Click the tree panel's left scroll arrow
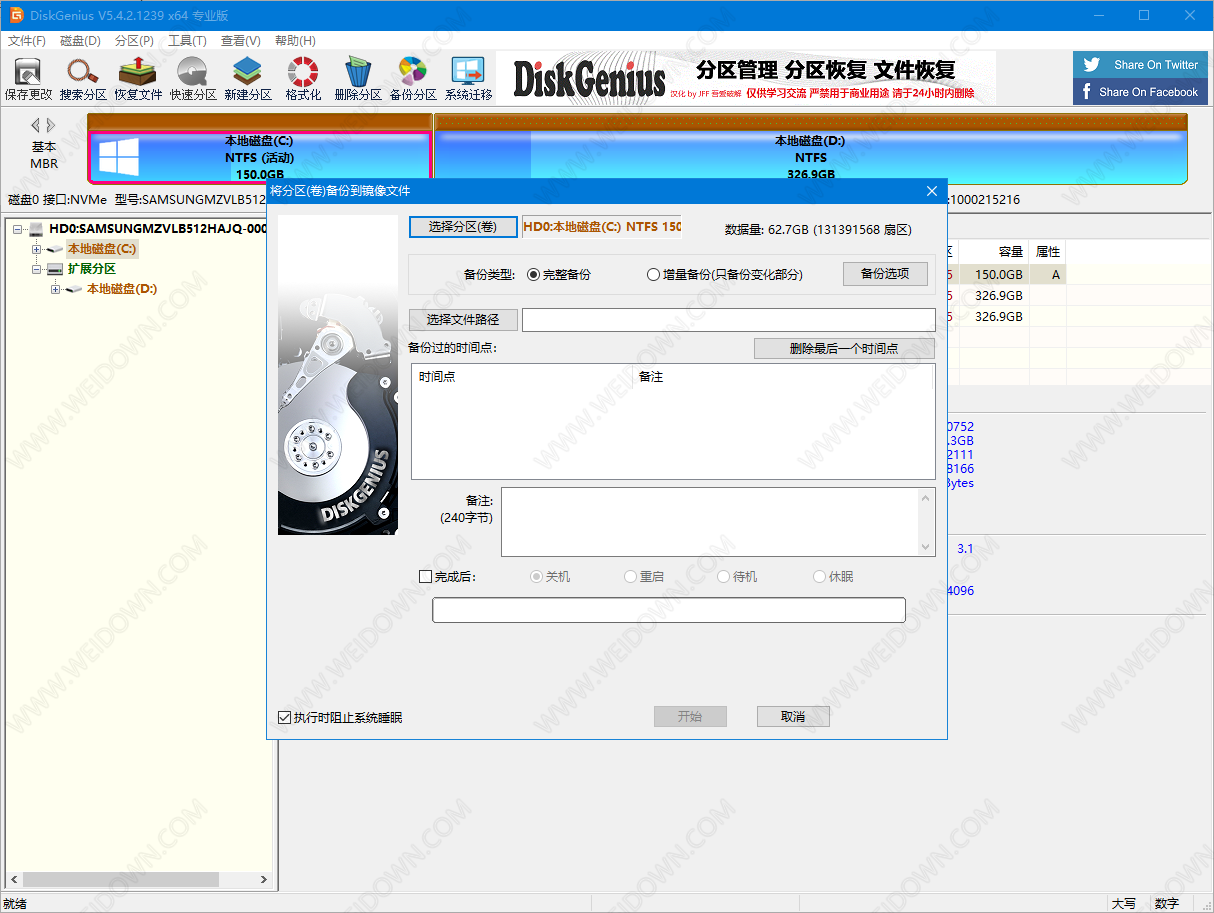The width and height of the screenshot is (1214, 913). pyautogui.click(x=14, y=880)
